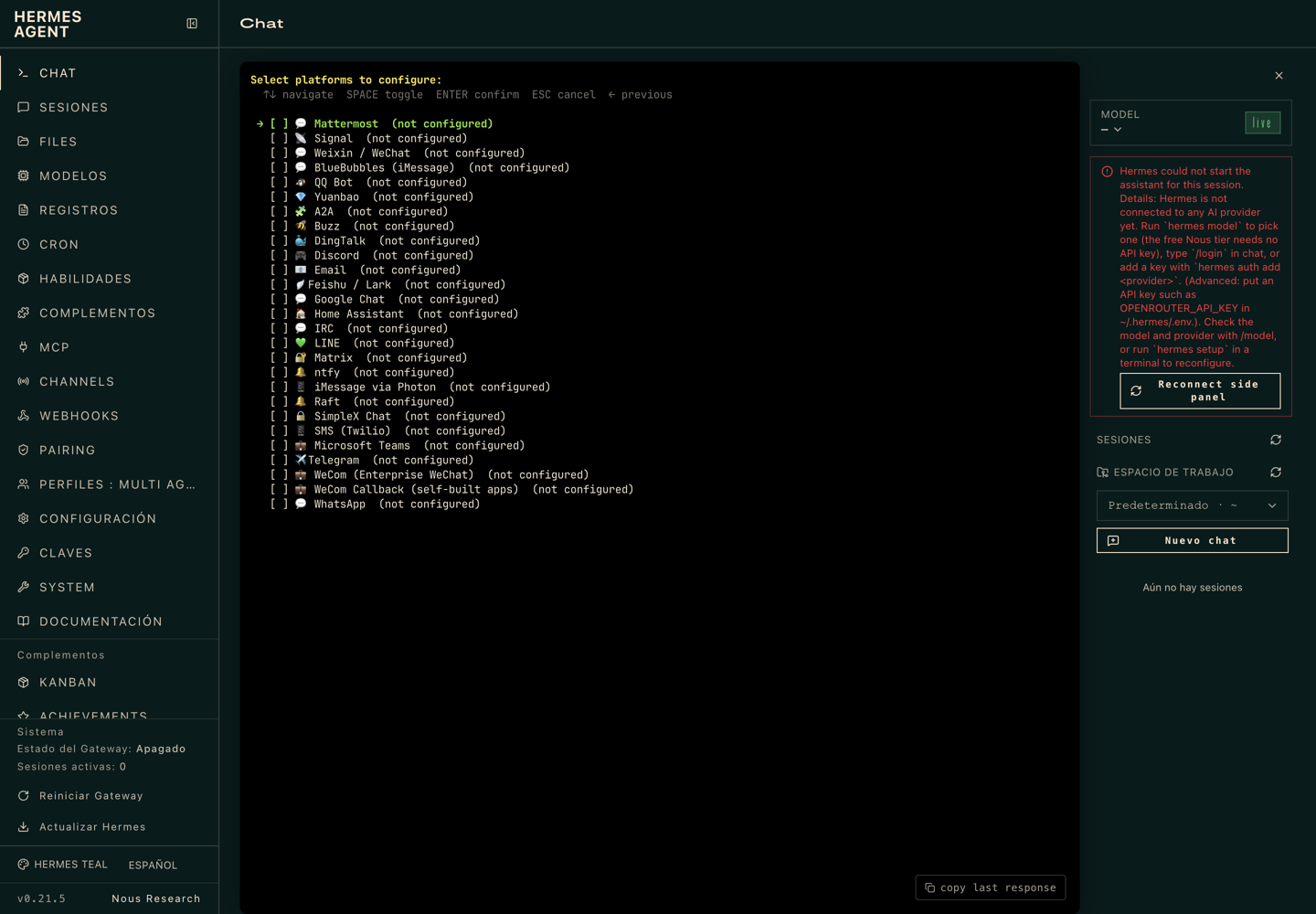Viewport: 1316px width, 914px height.
Task: Click the Home Assistant row text
Action: [x=416, y=314]
